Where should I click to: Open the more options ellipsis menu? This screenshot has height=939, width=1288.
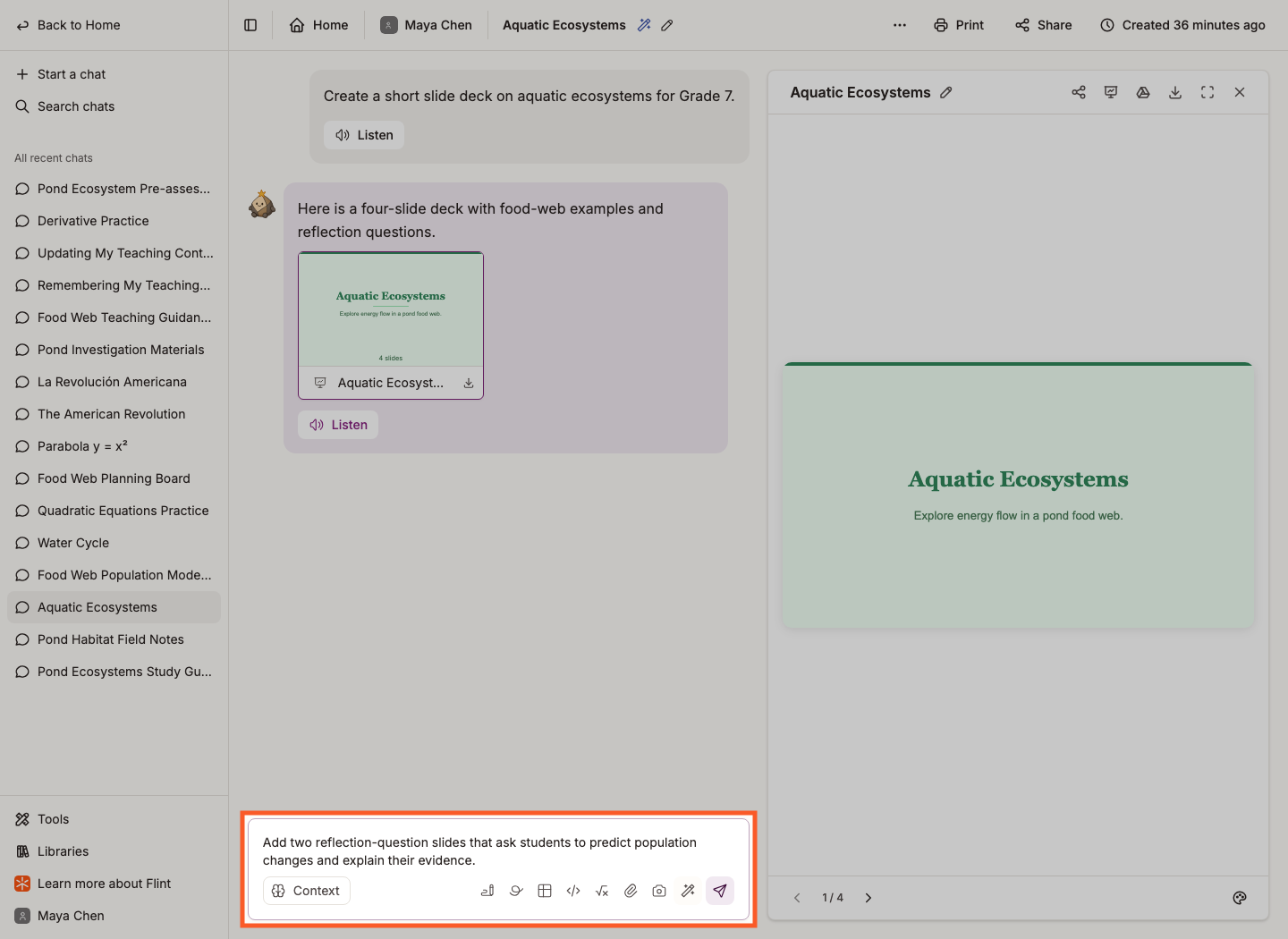pos(900,25)
